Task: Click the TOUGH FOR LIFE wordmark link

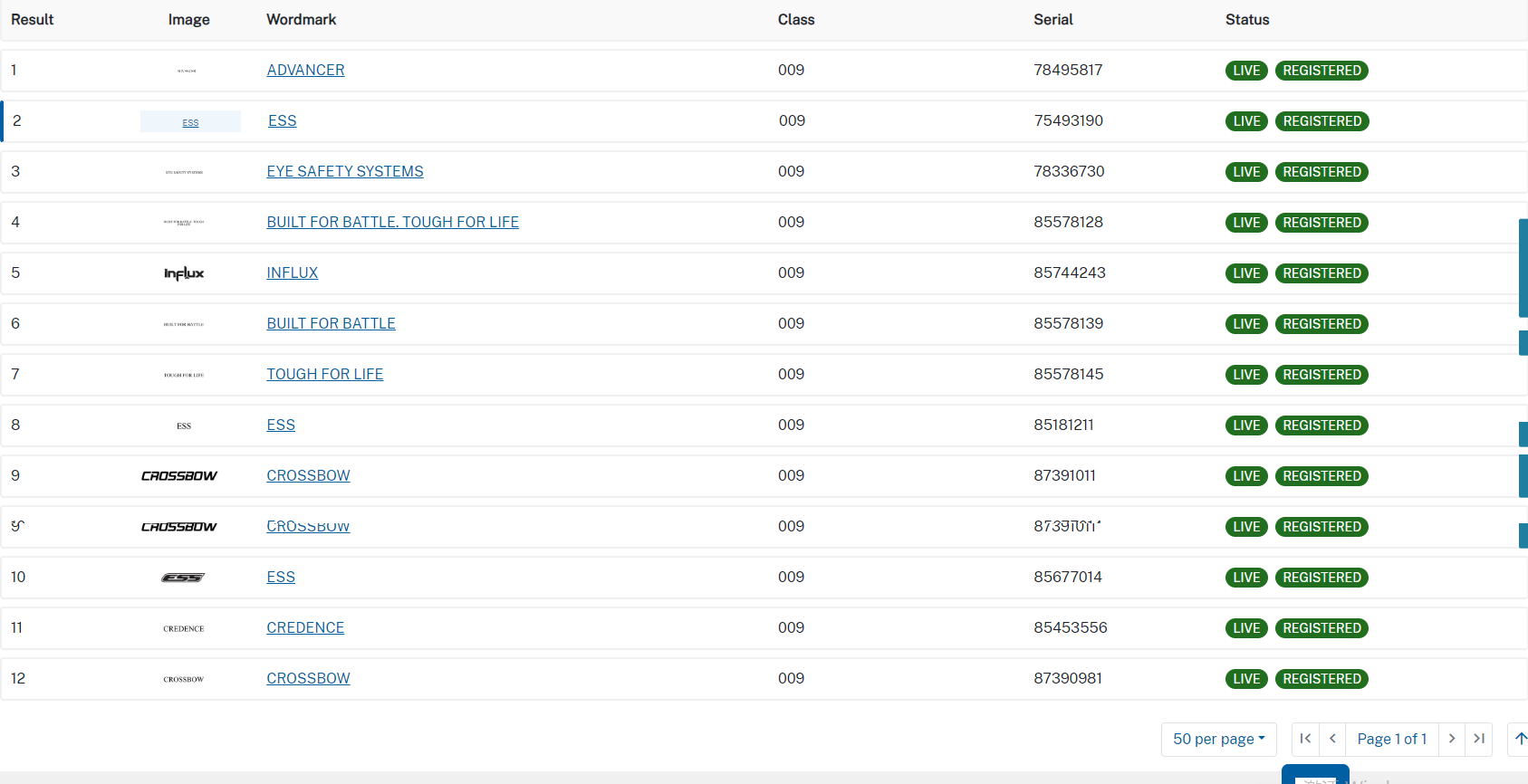Action: pyautogui.click(x=324, y=375)
